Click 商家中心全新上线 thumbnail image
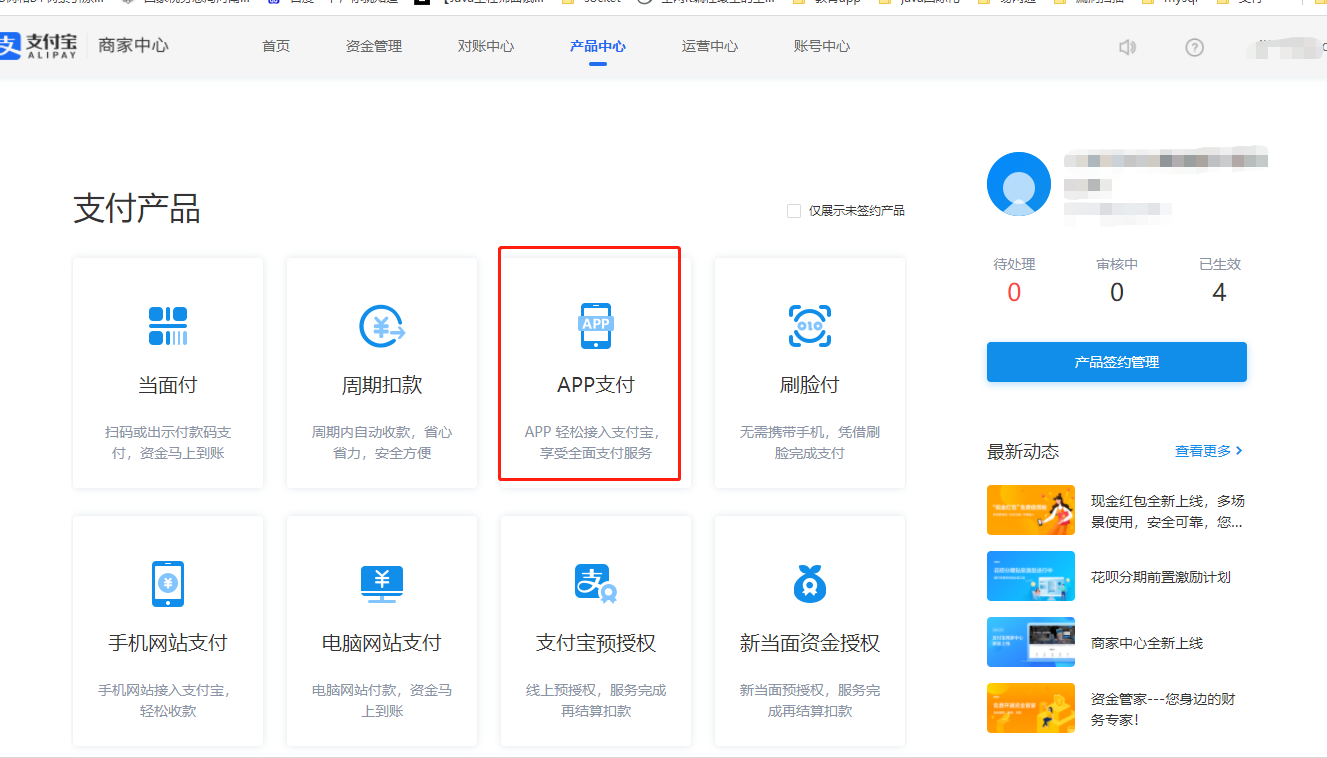This screenshot has height=758, width=1327. 1031,642
